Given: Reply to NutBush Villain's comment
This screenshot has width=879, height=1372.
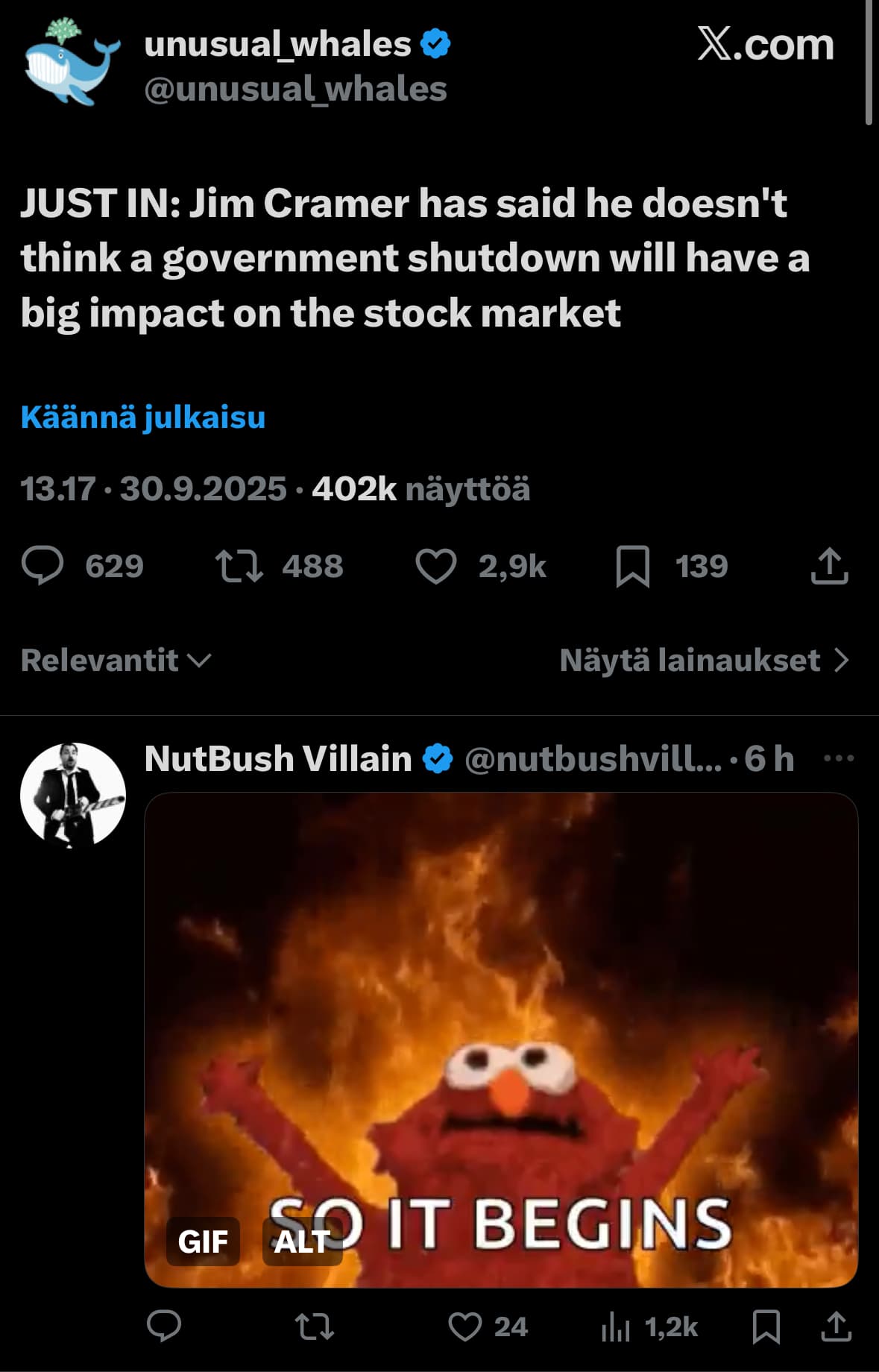Looking at the screenshot, I should (164, 1327).
